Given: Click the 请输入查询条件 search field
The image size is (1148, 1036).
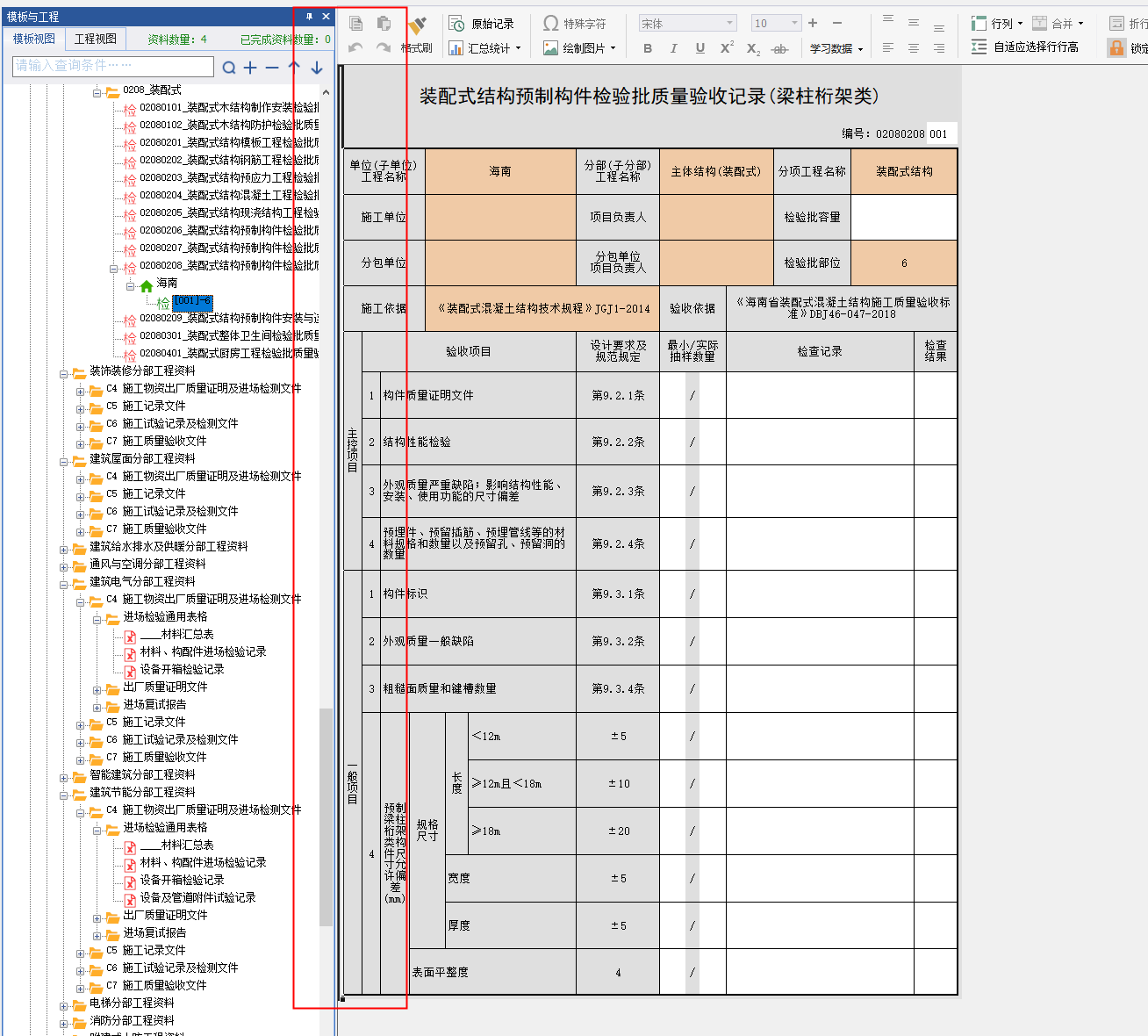Looking at the screenshot, I should click(x=113, y=66).
